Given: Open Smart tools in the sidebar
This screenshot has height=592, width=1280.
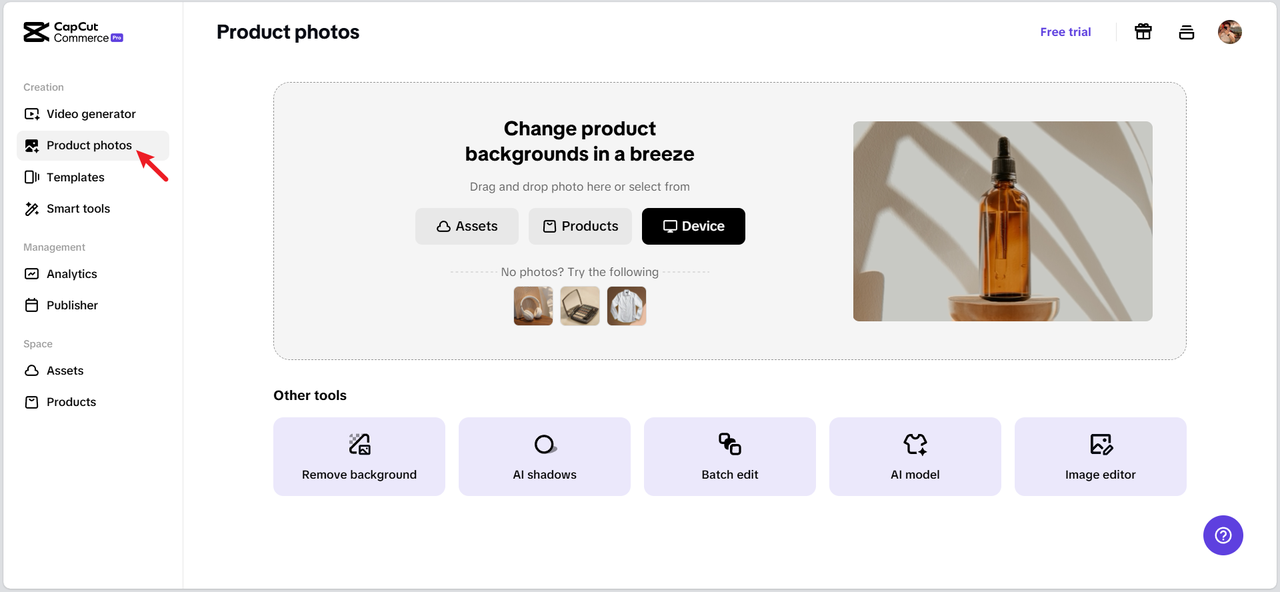Looking at the screenshot, I should pyautogui.click(x=78, y=209).
